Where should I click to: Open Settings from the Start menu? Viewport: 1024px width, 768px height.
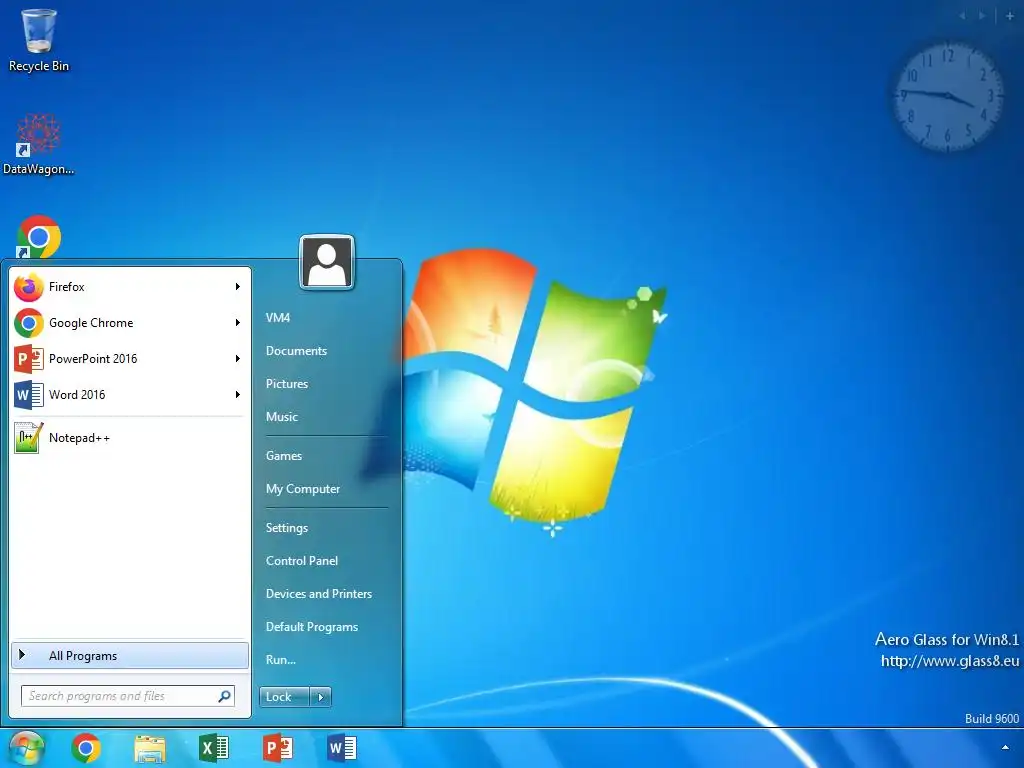tap(287, 528)
